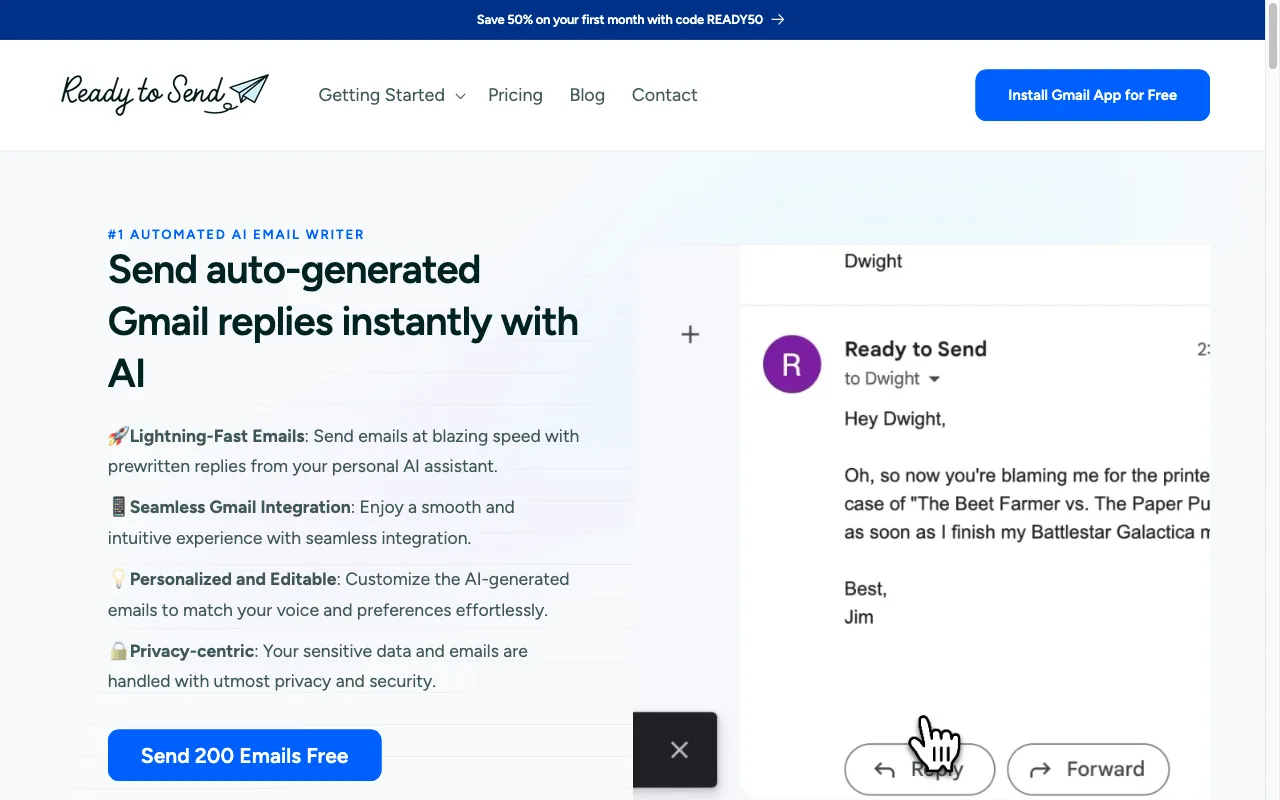1280x800 pixels.
Task: Open the Pricing page
Action: [515, 95]
